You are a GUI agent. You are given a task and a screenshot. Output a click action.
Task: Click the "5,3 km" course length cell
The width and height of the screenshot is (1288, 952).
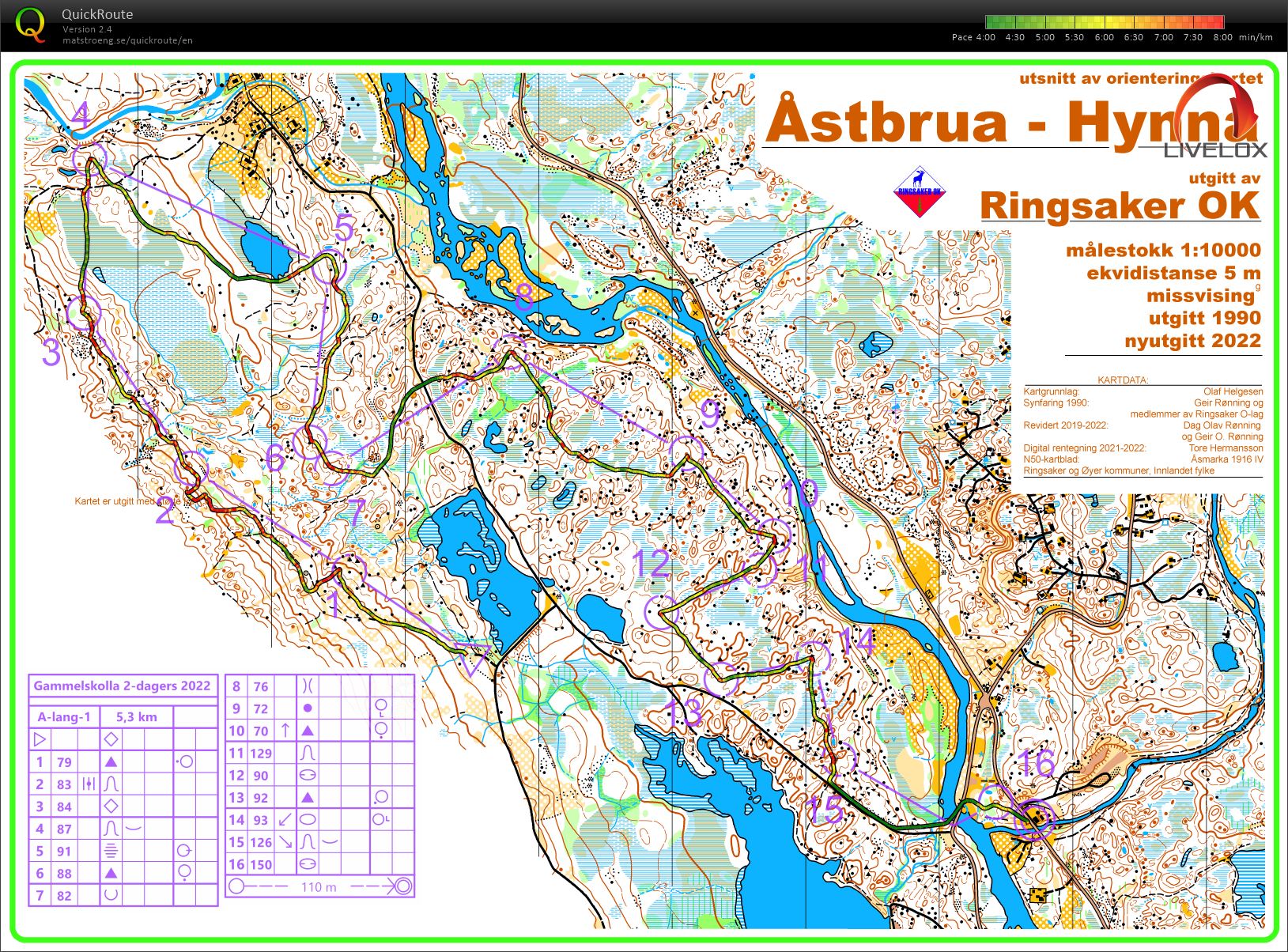pyautogui.click(x=137, y=717)
